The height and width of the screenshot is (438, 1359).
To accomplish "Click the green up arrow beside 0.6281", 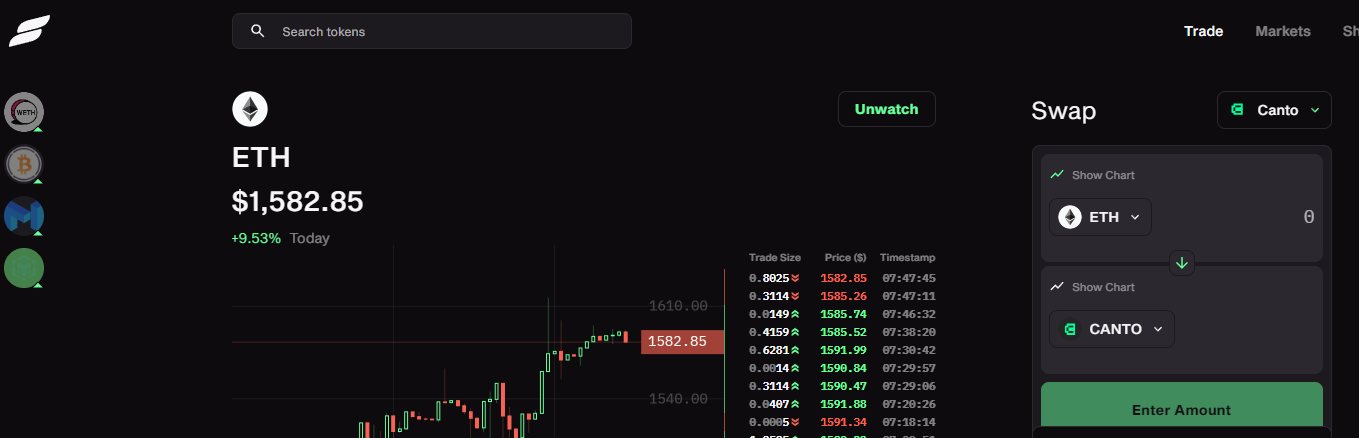I will click(x=795, y=350).
